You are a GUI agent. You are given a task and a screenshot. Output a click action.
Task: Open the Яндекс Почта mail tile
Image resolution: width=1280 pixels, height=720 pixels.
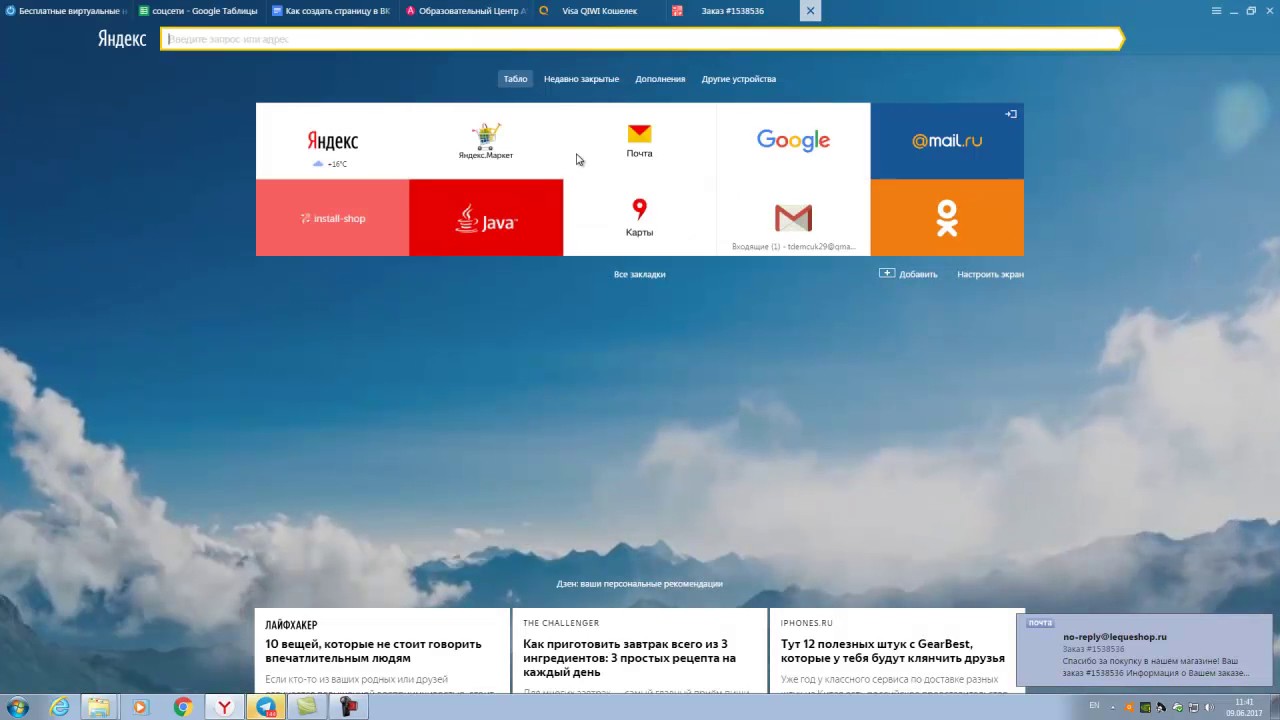tap(639, 141)
